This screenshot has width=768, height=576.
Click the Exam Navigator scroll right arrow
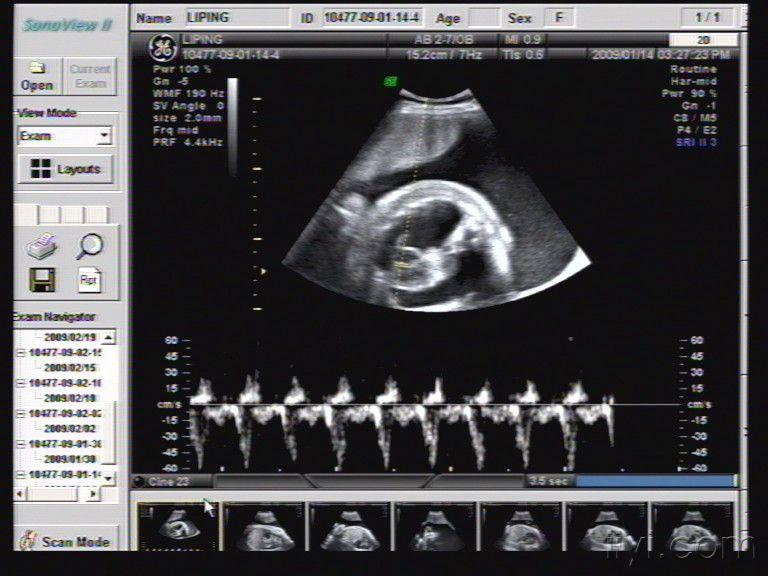(x=93, y=494)
